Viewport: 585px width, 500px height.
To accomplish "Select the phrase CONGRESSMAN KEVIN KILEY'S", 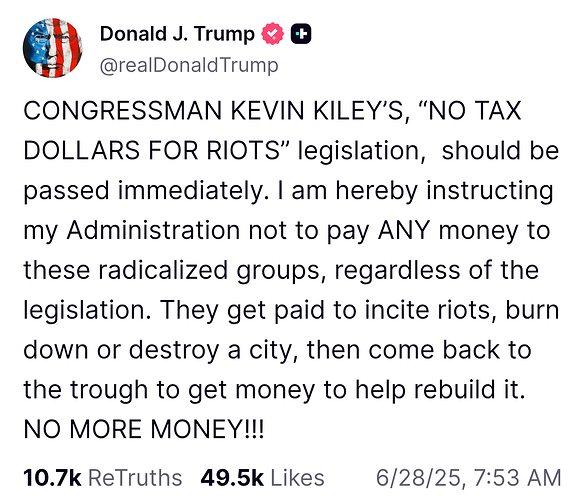I will (x=213, y=111).
